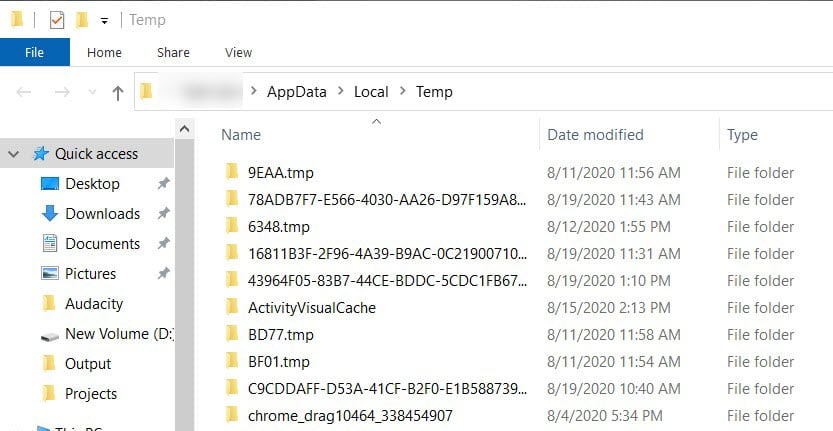Open the File menu tab
The image size is (833, 431).
tap(35, 52)
